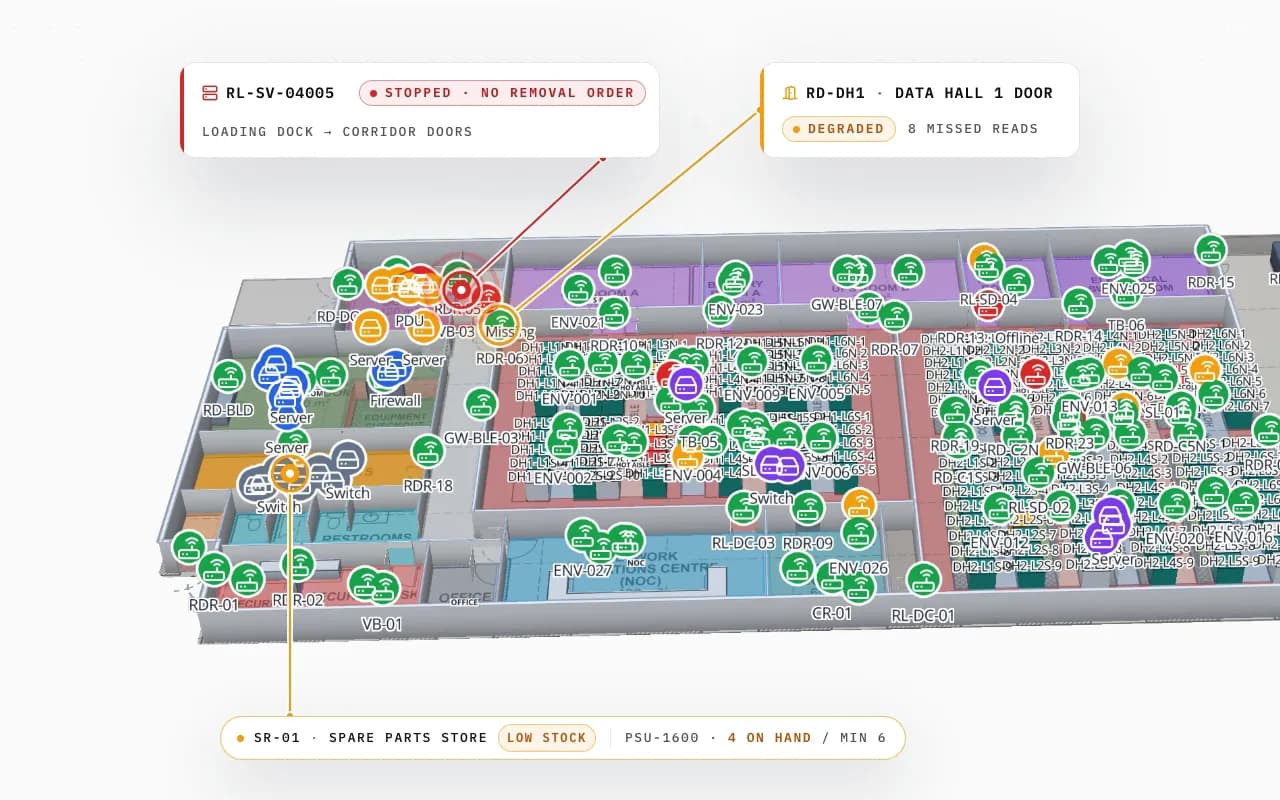Click the '4 ON HAND' stock text
The height and width of the screenshot is (800, 1280).
pyautogui.click(x=770, y=738)
